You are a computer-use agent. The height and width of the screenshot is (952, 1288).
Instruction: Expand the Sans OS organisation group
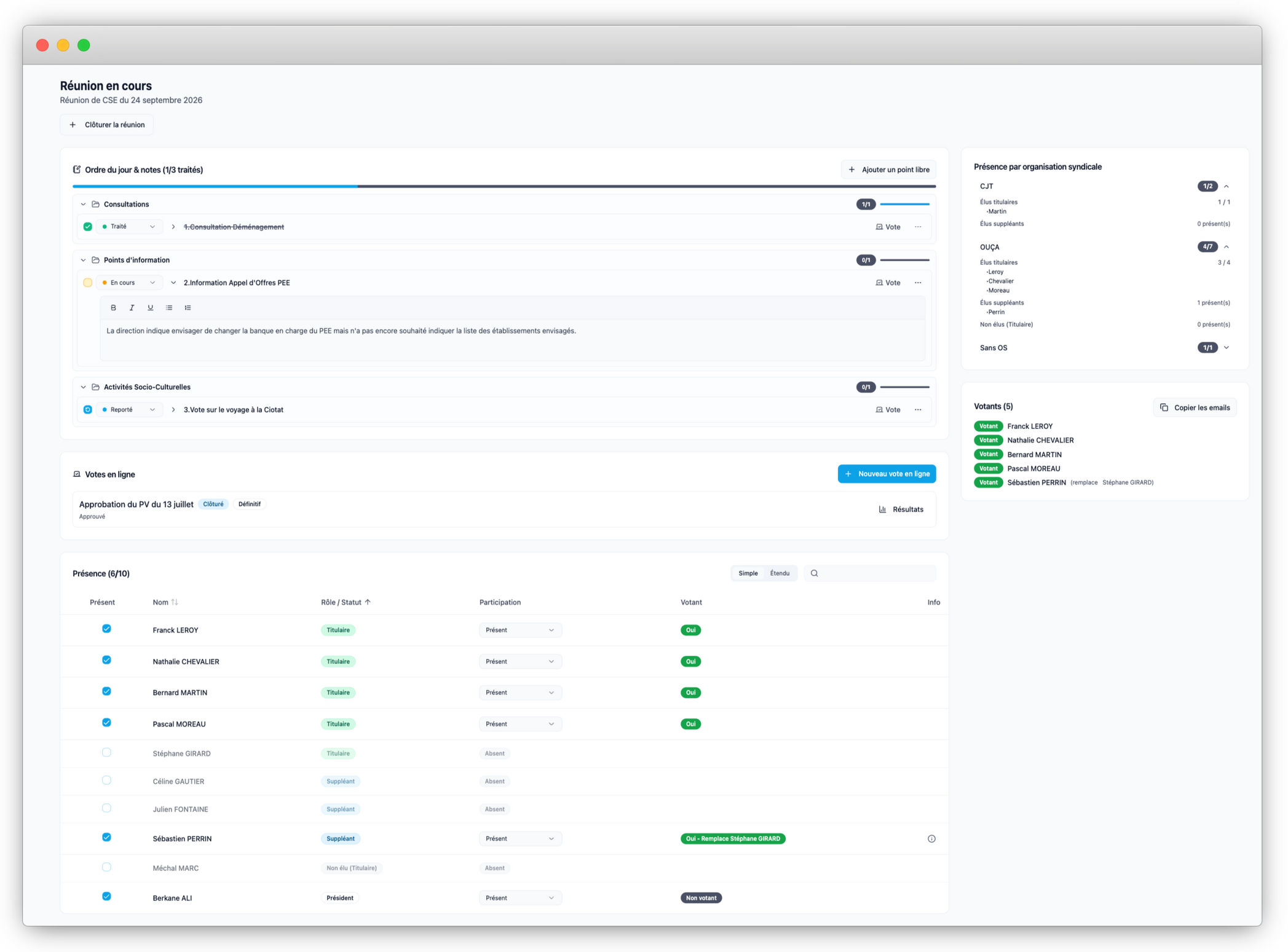click(1226, 348)
